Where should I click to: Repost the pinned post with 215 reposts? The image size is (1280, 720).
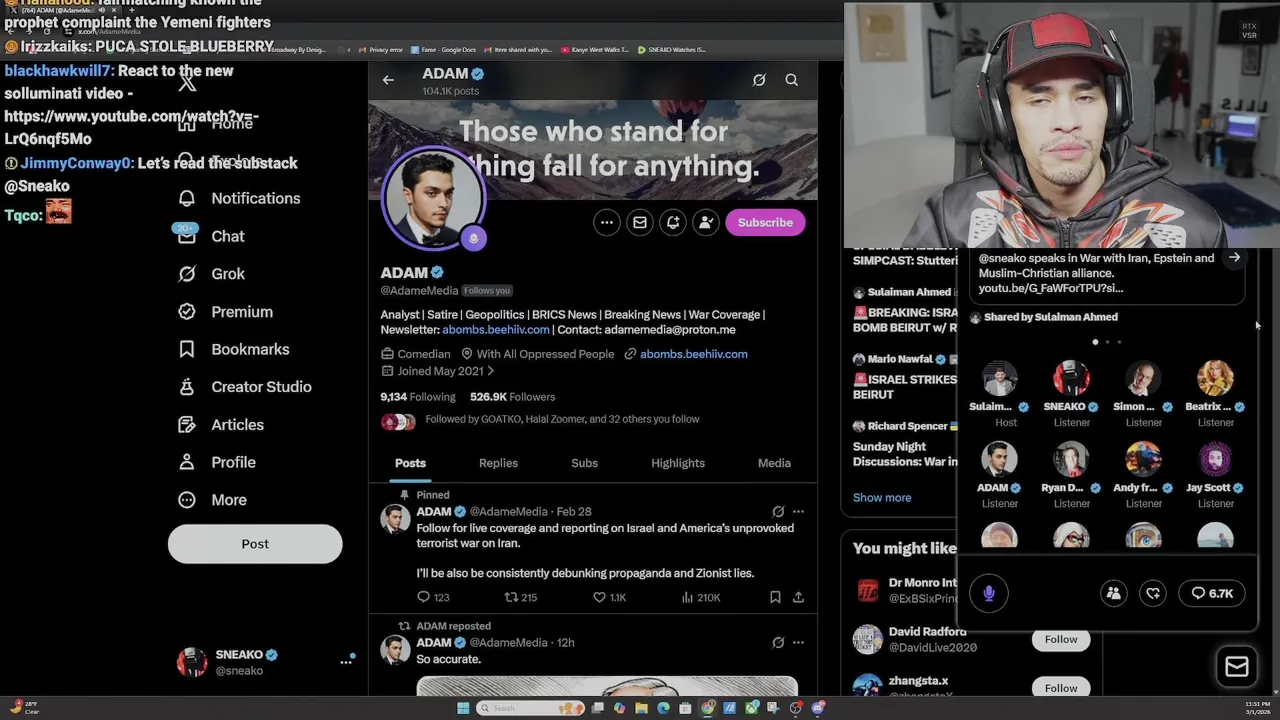coord(521,597)
